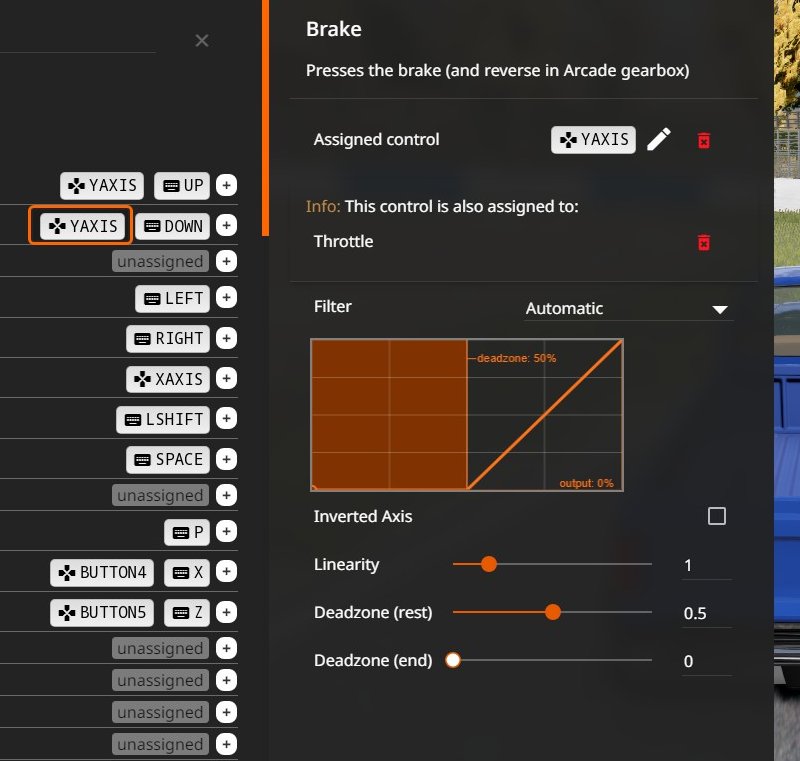800x761 pixels.
Task: Delete the assigned control using the red trash icon
Action: point(704,140)
